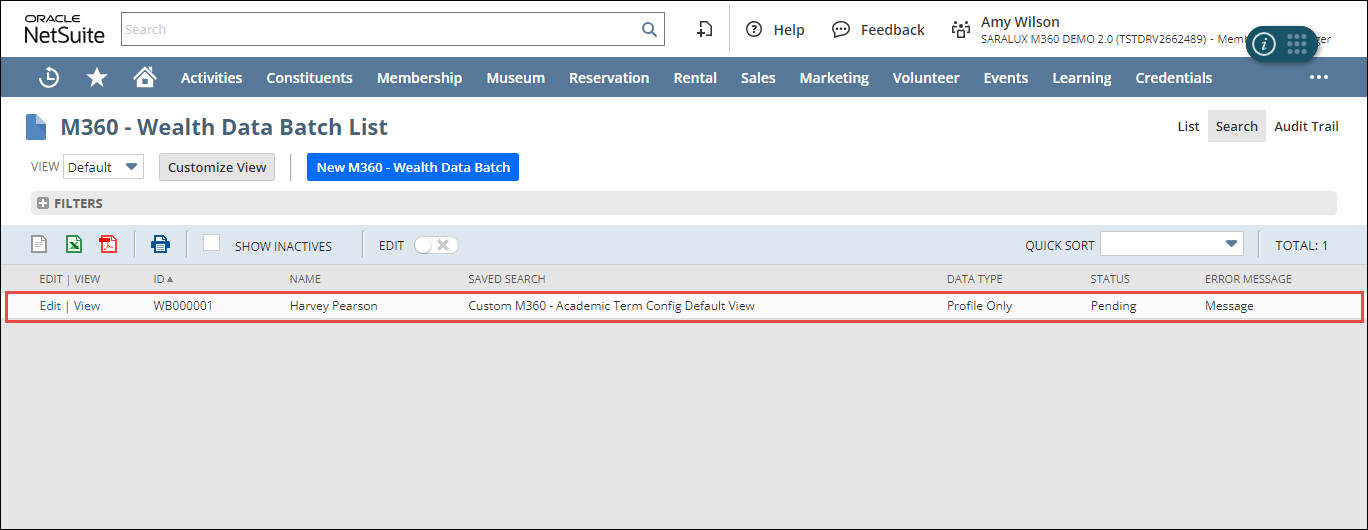Expand the Filters section
The height and width of the screenshot is (530, 1368).
(43, 203)
